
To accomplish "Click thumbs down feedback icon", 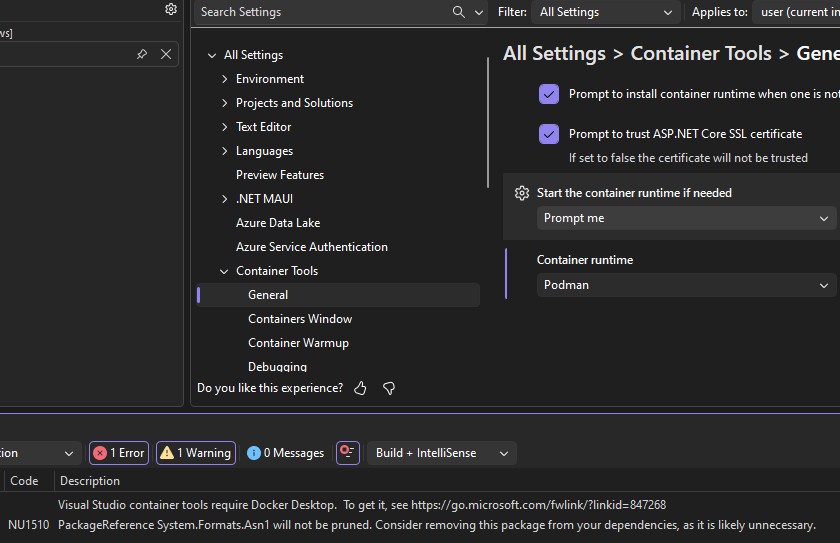I will pos(389,388).
